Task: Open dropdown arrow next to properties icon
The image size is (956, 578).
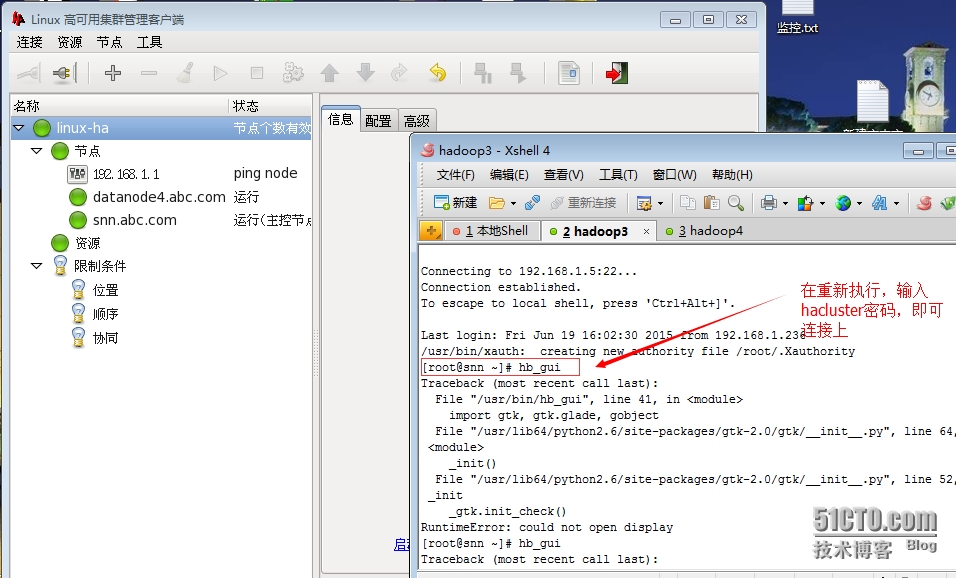Action: [660, 204]
